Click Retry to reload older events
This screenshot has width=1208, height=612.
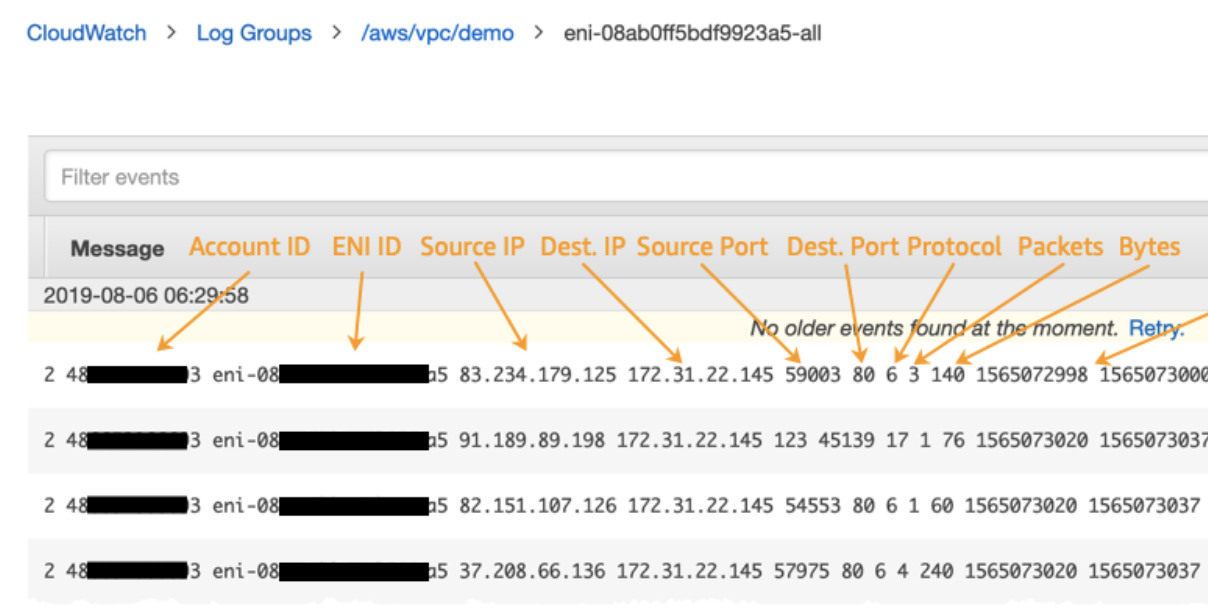[1155, 328]
